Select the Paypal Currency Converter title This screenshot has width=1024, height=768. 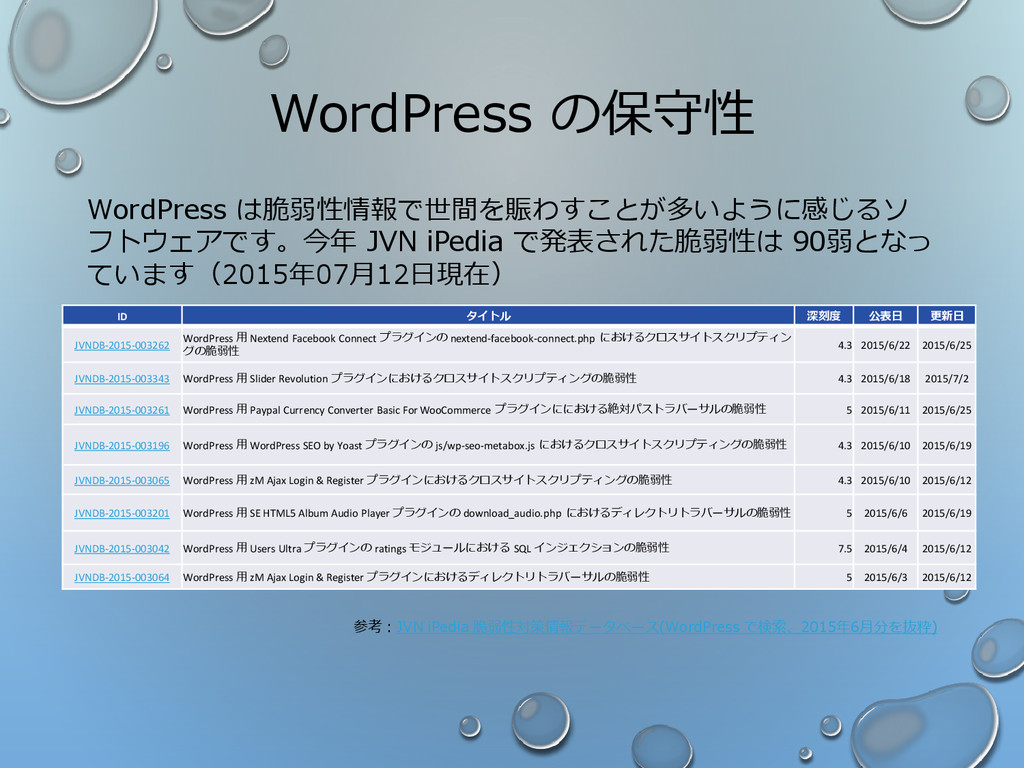tap(475, 409)
